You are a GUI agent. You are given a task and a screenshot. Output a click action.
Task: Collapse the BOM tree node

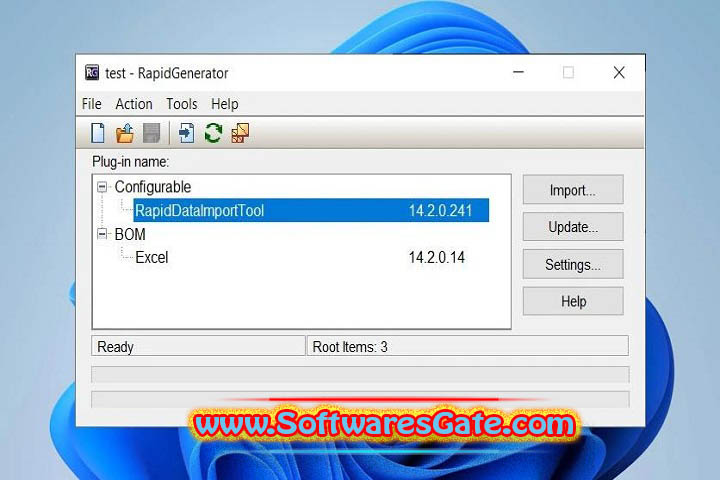point(102,234)
